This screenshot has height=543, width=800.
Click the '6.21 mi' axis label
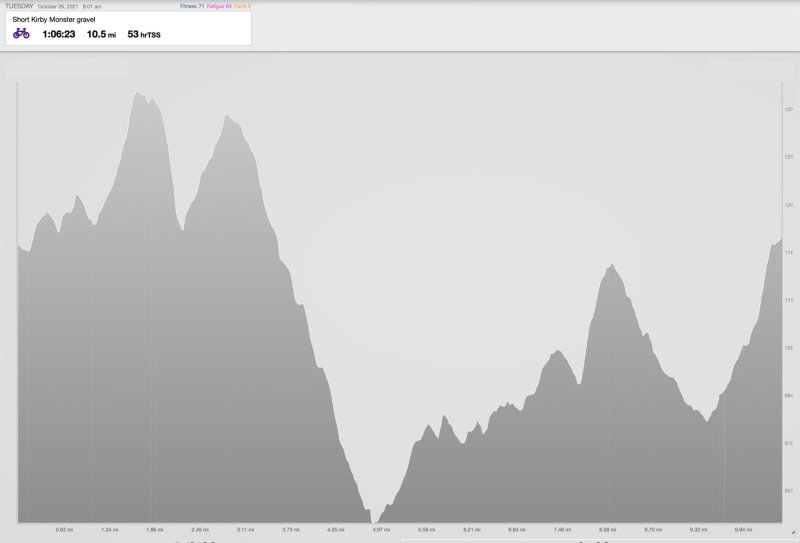(x=472, y=530)
